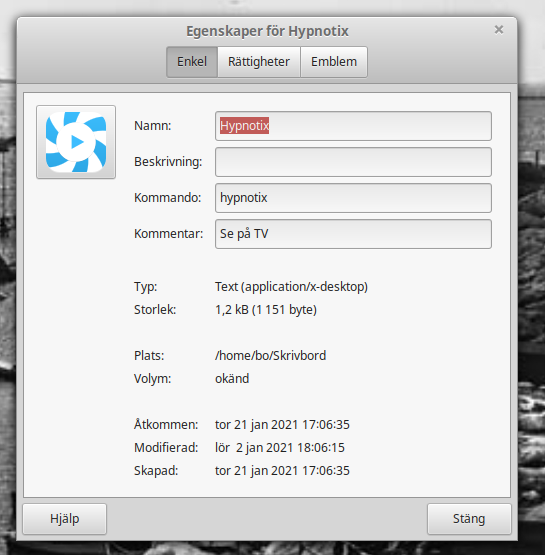
Task: Click the Hypnotix launcher icon button
Action: 76,142
